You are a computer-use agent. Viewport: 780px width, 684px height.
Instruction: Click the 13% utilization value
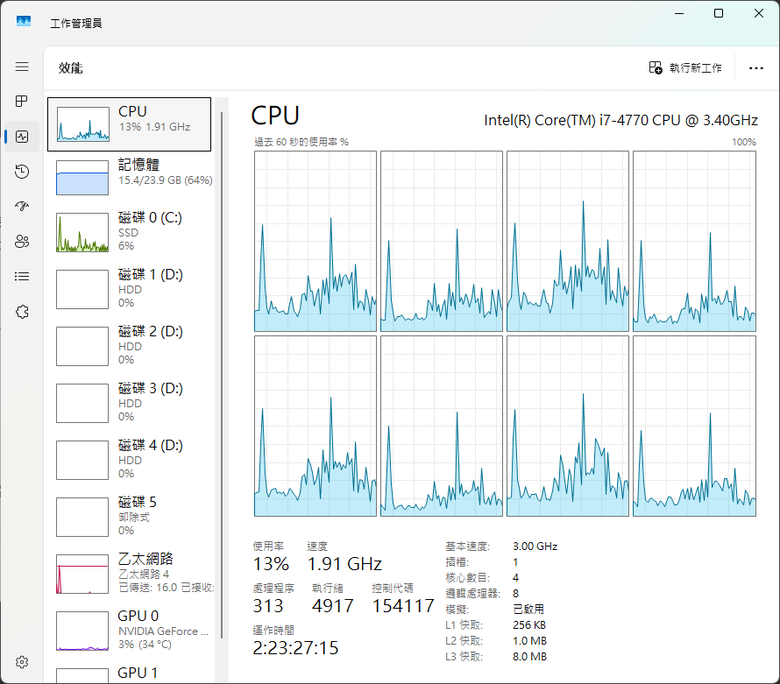point(271,564)
